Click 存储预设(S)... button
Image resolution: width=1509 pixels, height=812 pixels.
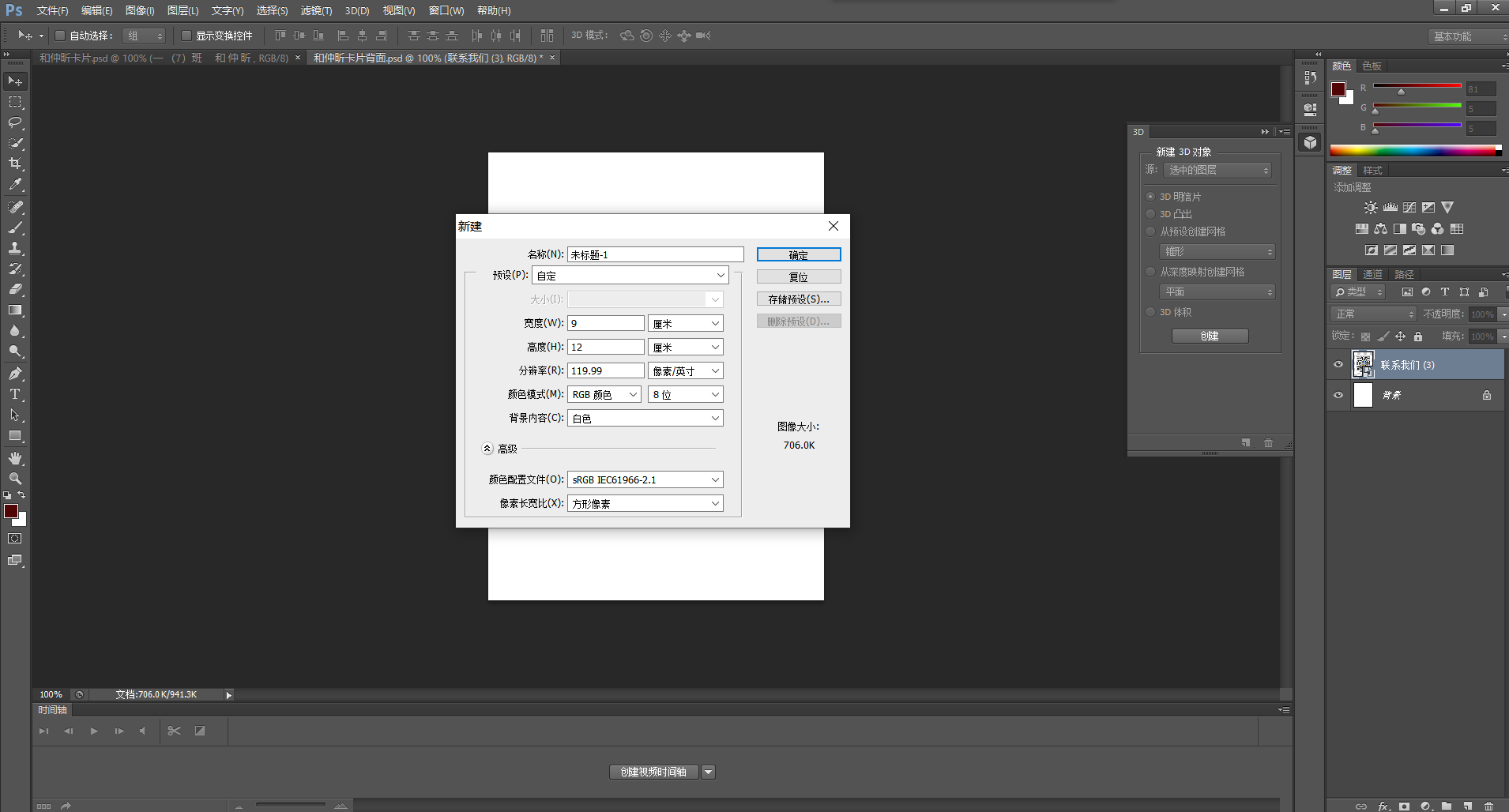(x=799, y=299)
